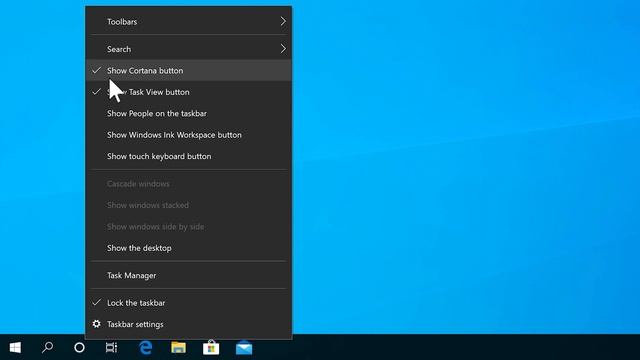Screen dimensions: 640x360
Task: Uncheck Show Cortana button
Action: 189,70
